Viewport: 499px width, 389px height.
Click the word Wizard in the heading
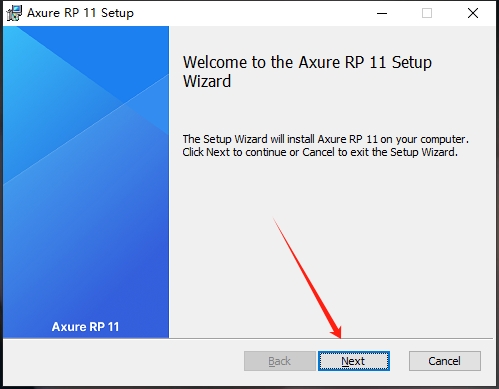tap(207, 81)
